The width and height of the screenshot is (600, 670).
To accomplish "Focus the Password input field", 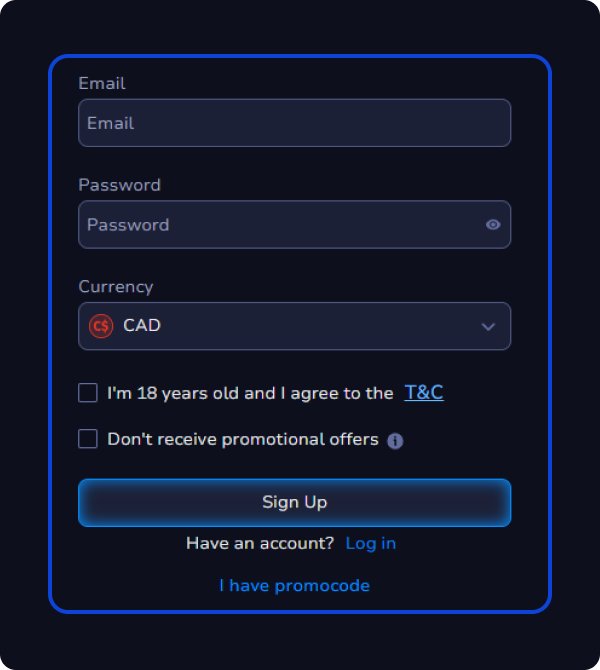I will pyautogui.click(x=280, y=225).
